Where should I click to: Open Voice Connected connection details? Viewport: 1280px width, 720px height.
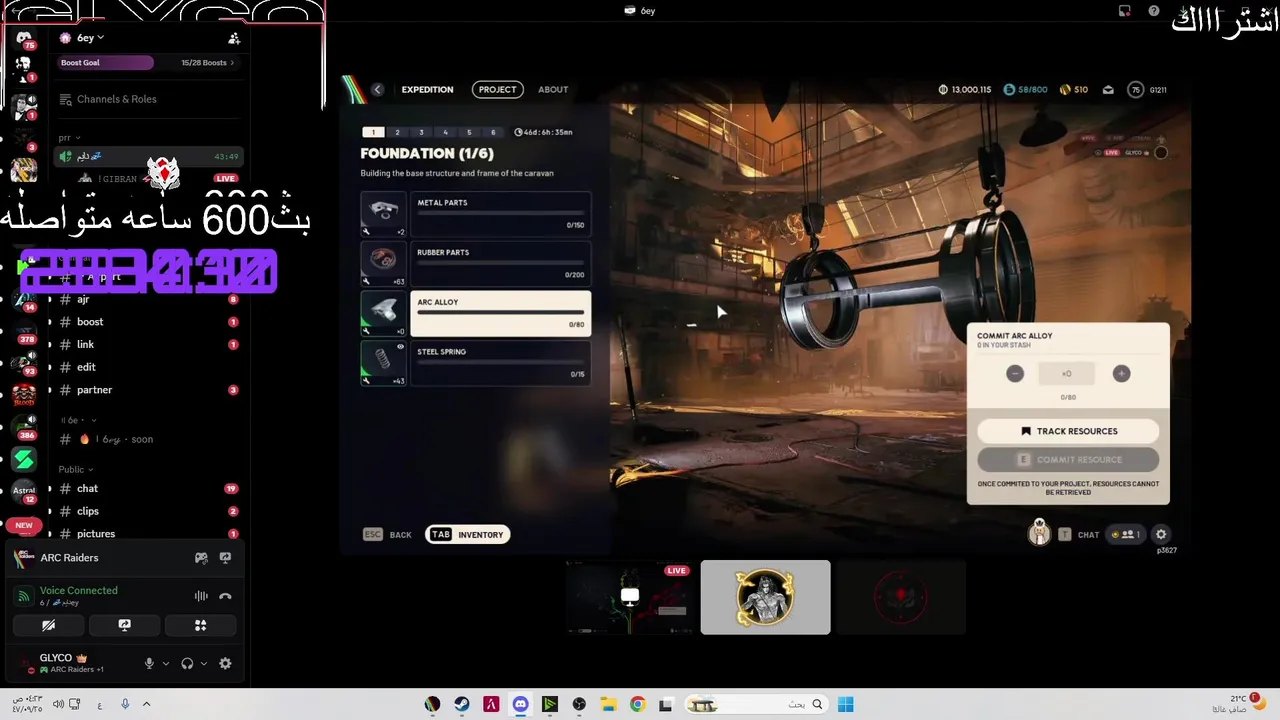79,590
